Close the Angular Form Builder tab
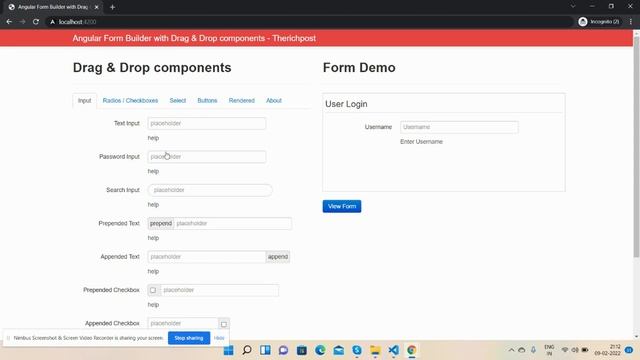 (96, 7)
